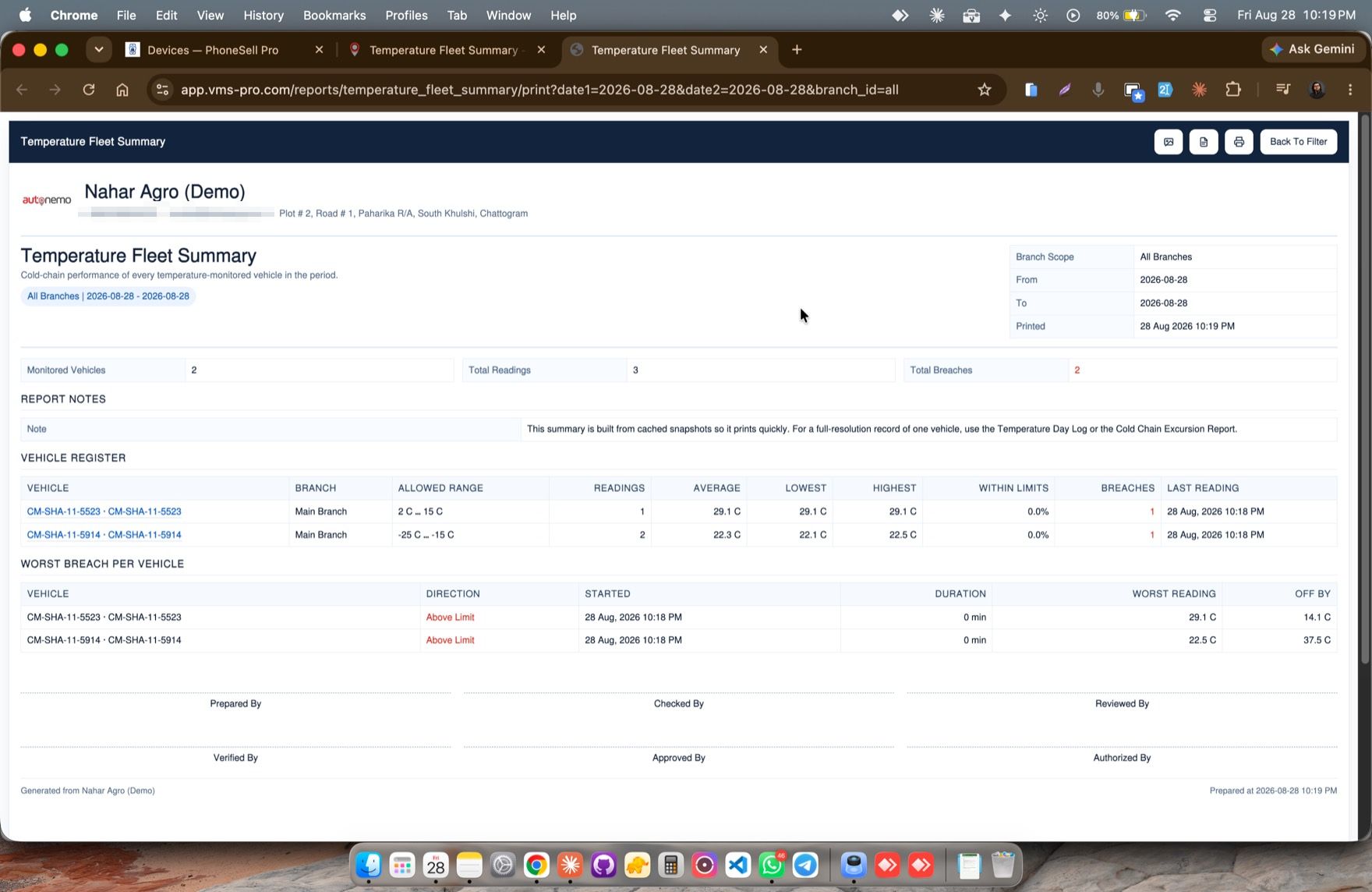Click the document export icon button
This screenshot has height=892, width=1372.
click(x=1204, y=142)
